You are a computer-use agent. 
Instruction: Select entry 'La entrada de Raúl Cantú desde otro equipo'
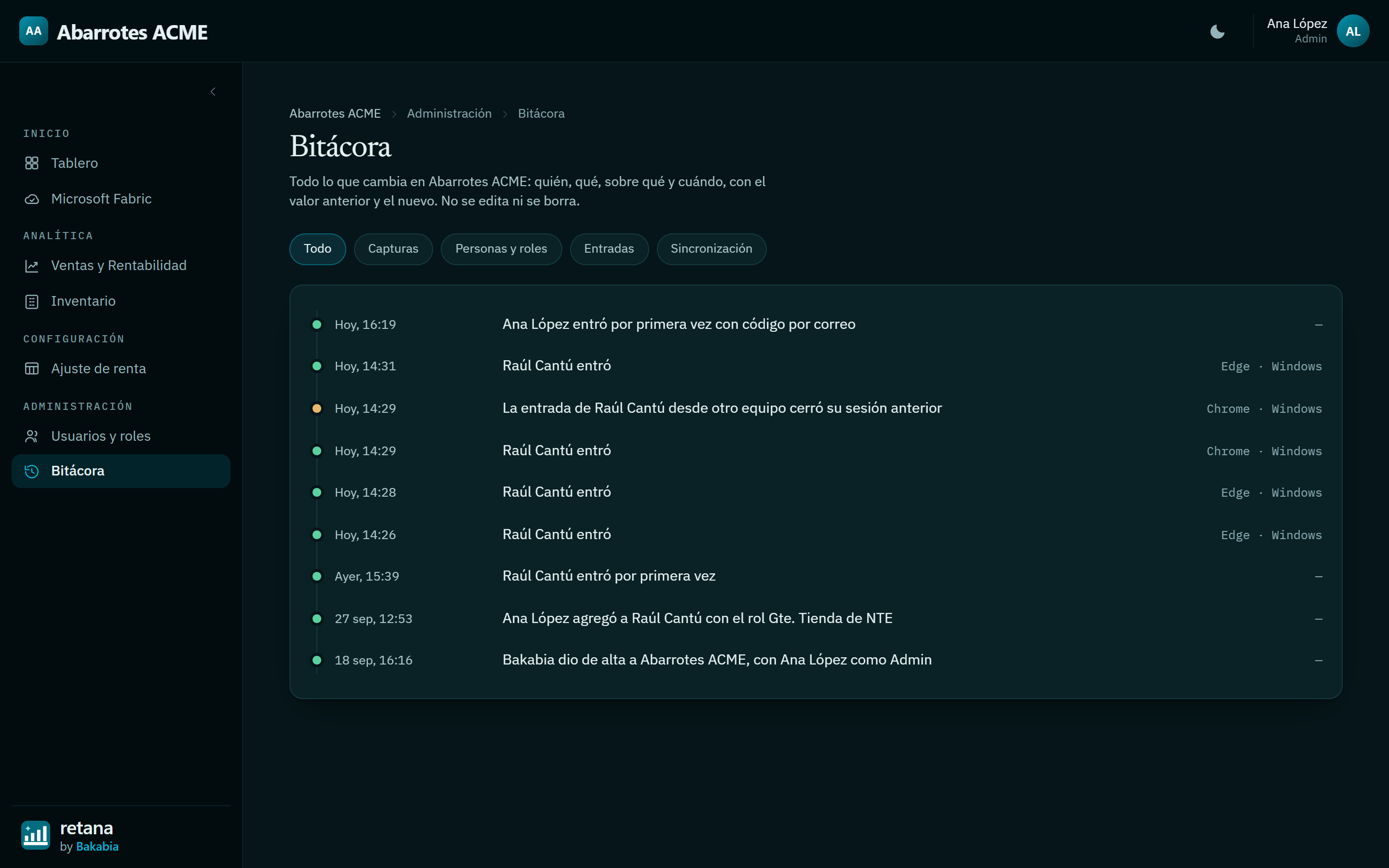click(x=816, y=409)
